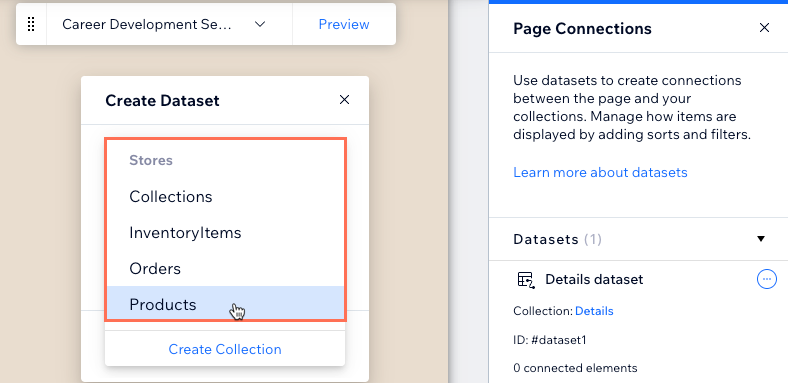788x383 pixels.
Task: Open the Details collection link
Action: pos(594,311)
